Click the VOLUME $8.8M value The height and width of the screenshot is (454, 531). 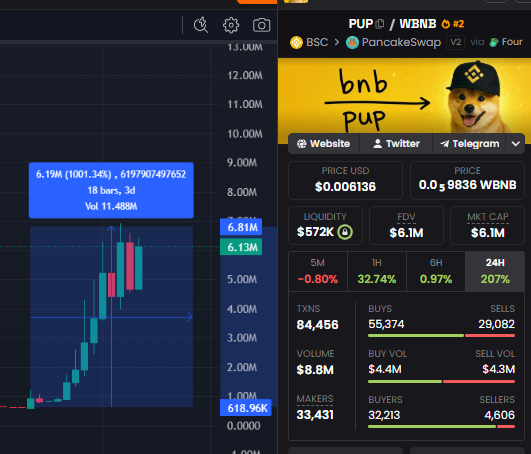coord(315,370)
